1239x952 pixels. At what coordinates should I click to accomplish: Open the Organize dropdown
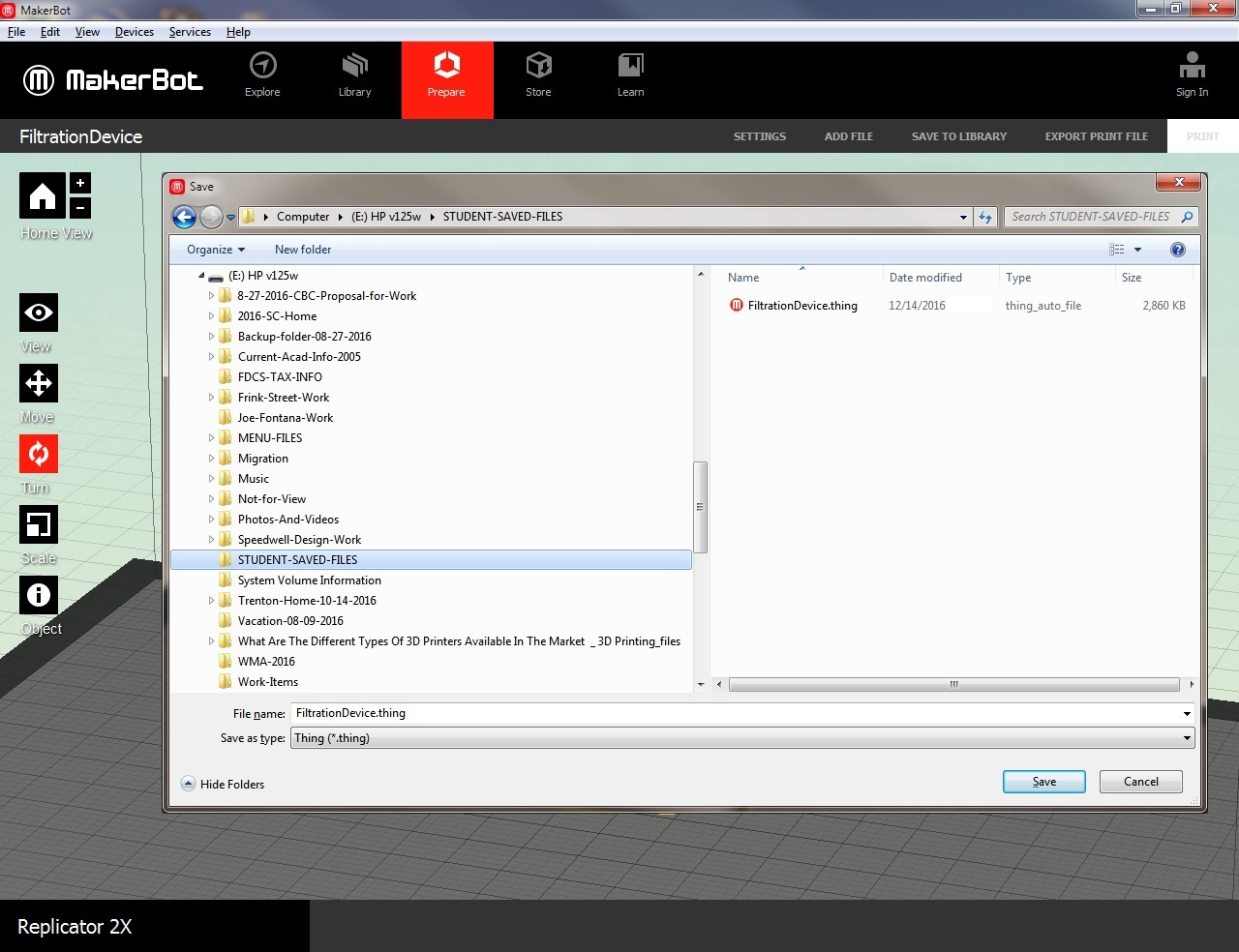[216, 250]
